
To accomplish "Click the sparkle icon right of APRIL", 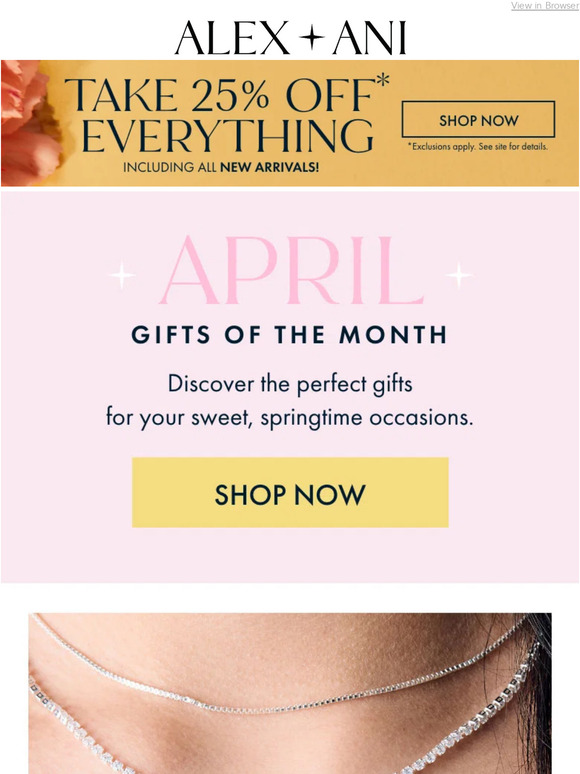I will pyautogui.click(x=459, y=274).
